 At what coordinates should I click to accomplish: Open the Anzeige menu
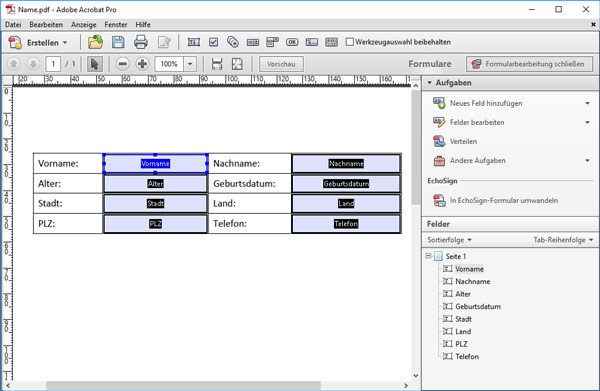click(83, 24)
